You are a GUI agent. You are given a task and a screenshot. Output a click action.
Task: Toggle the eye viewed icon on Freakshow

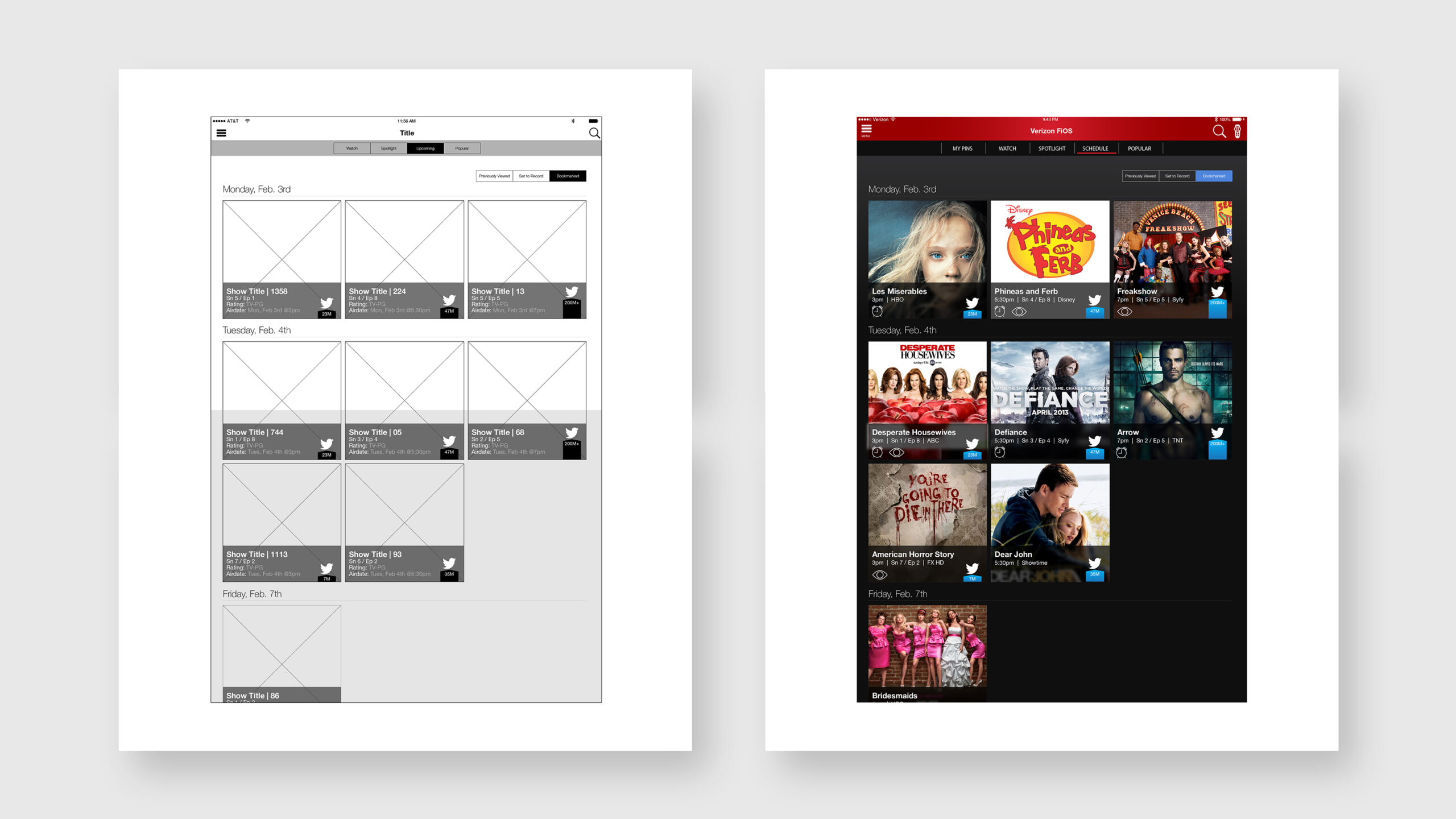[x=1124, y=312]
